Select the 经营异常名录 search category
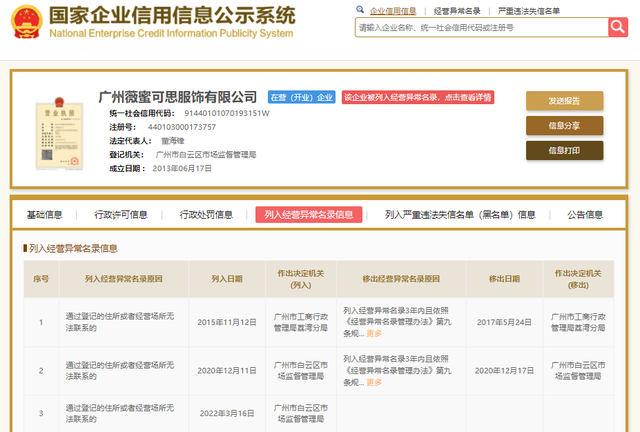This screenshot has width=640, height=432. (x=457, y=11)
